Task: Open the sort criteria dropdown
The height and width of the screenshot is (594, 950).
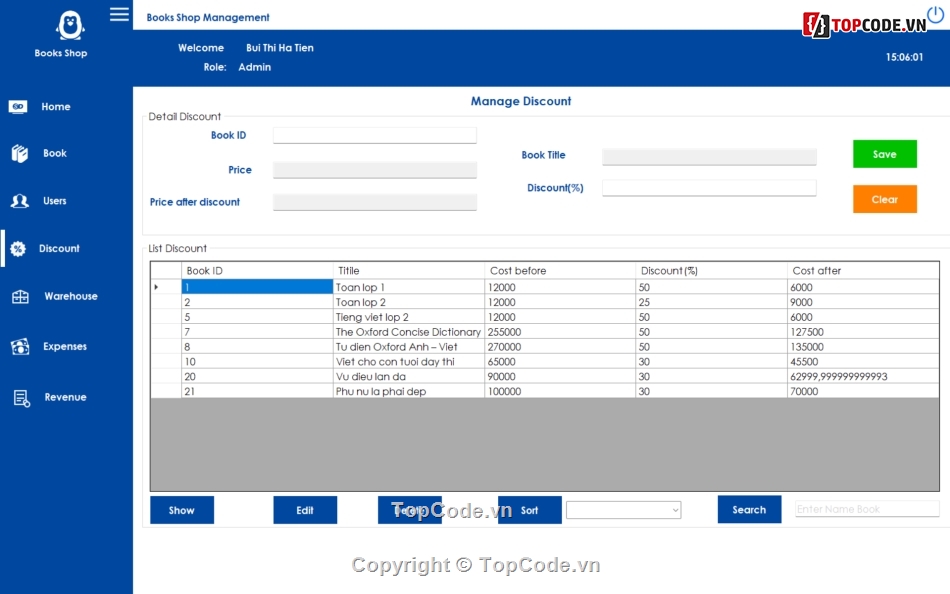Action: (623, 510)
